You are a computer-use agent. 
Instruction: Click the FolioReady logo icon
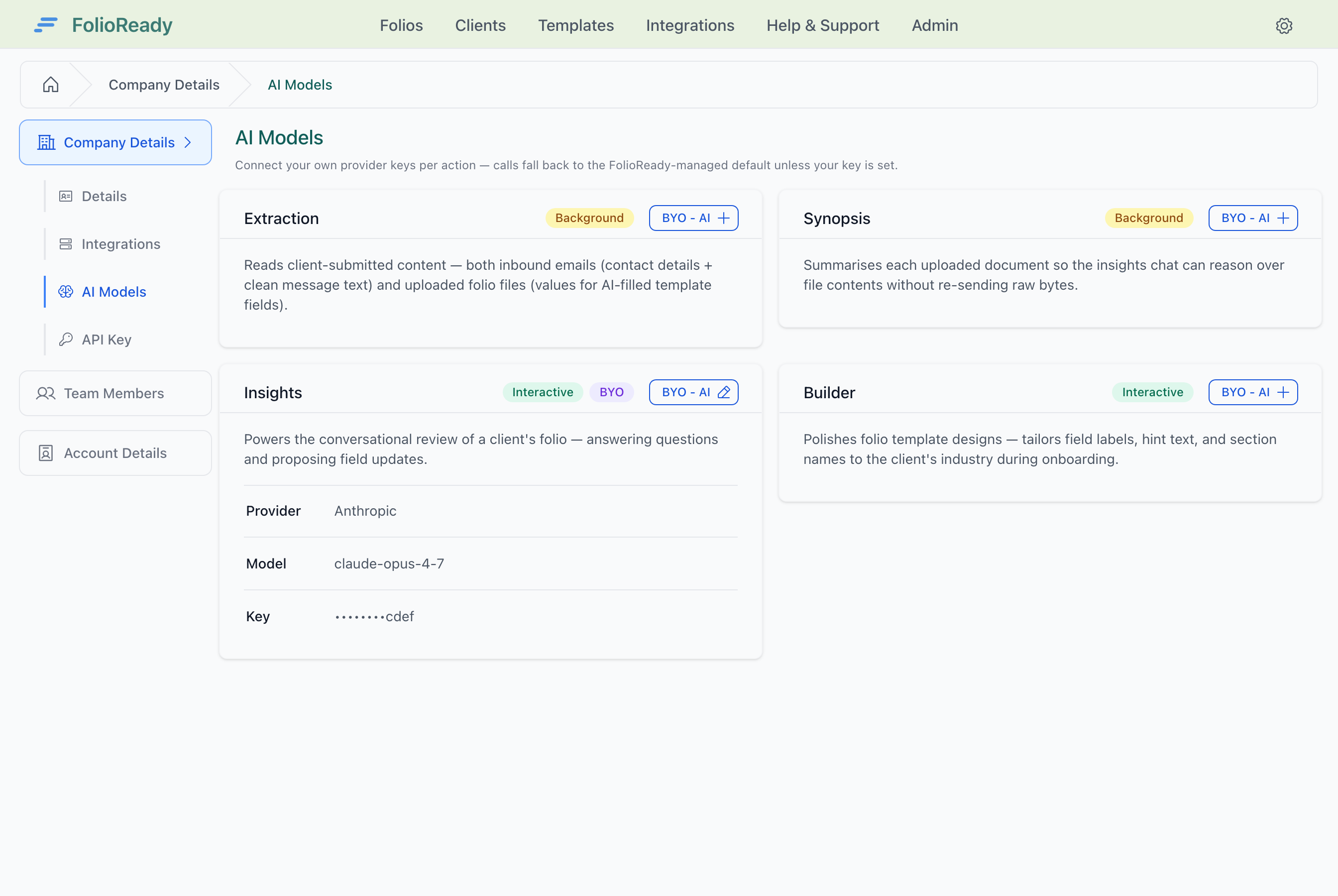pos(46,25)
